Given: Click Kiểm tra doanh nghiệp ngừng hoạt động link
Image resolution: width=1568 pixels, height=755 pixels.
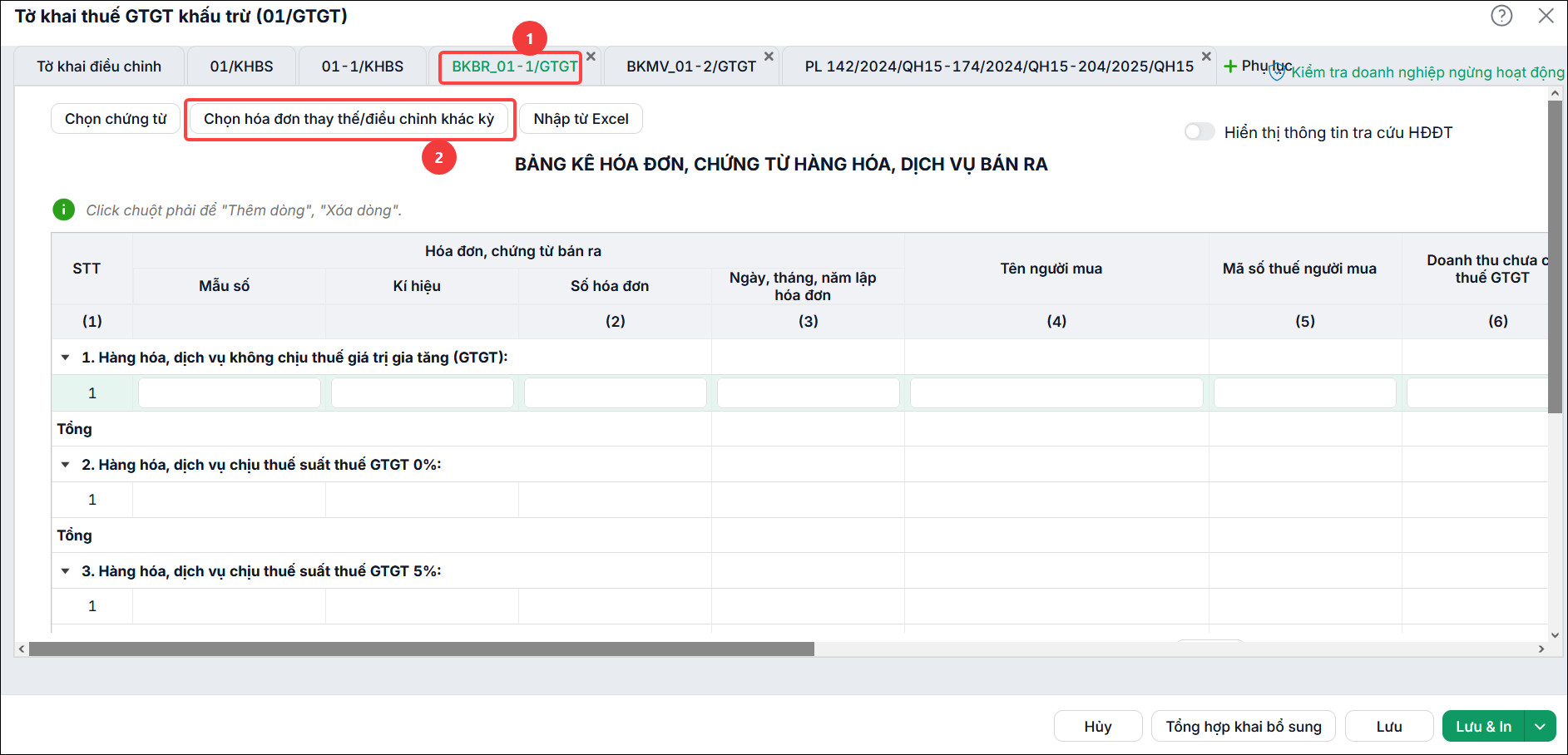Looking at the screenshot, I should (x=1427, y=72).
